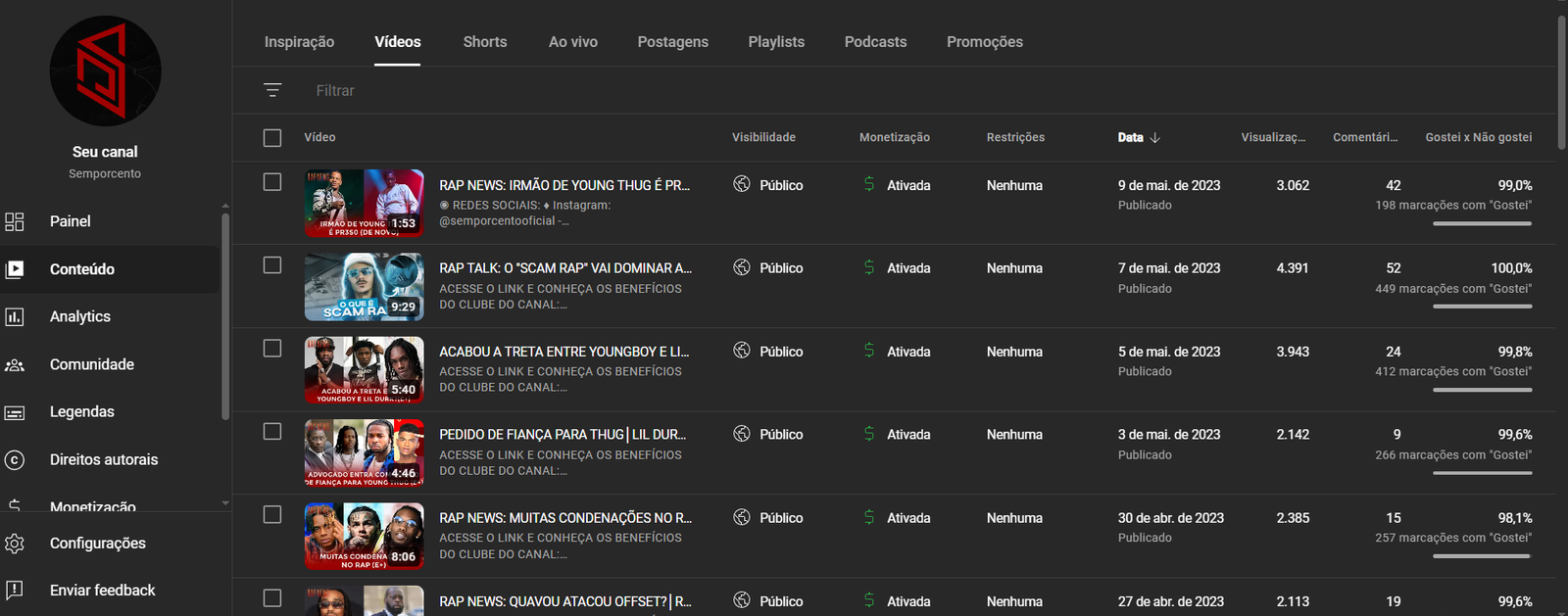Select the RAP TALK SCAM RAP video checkbox
This screenshot has width=1568, height=616.
click(x=272, y=265)
